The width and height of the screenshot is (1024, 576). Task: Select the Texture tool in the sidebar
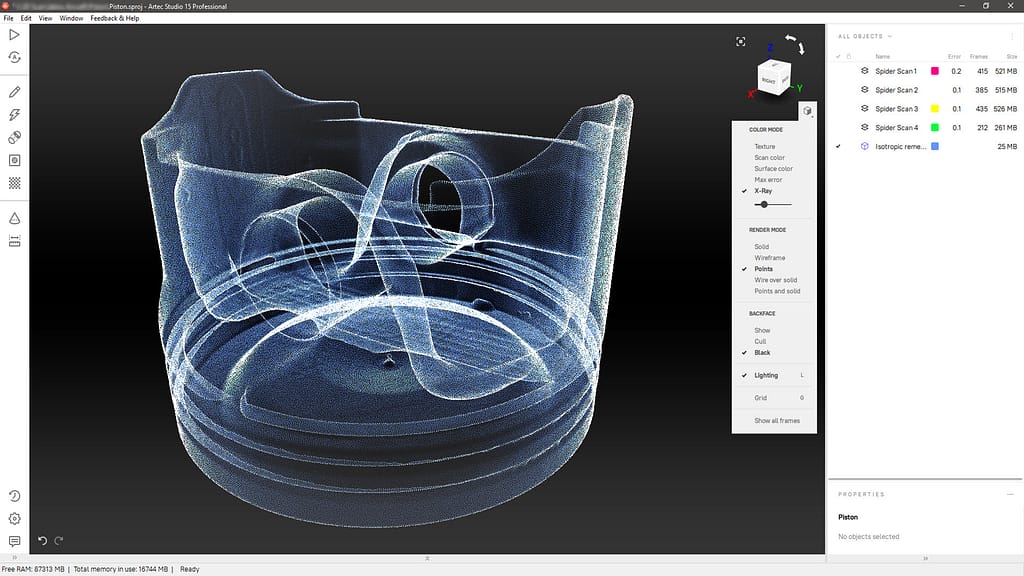point(13,137)
